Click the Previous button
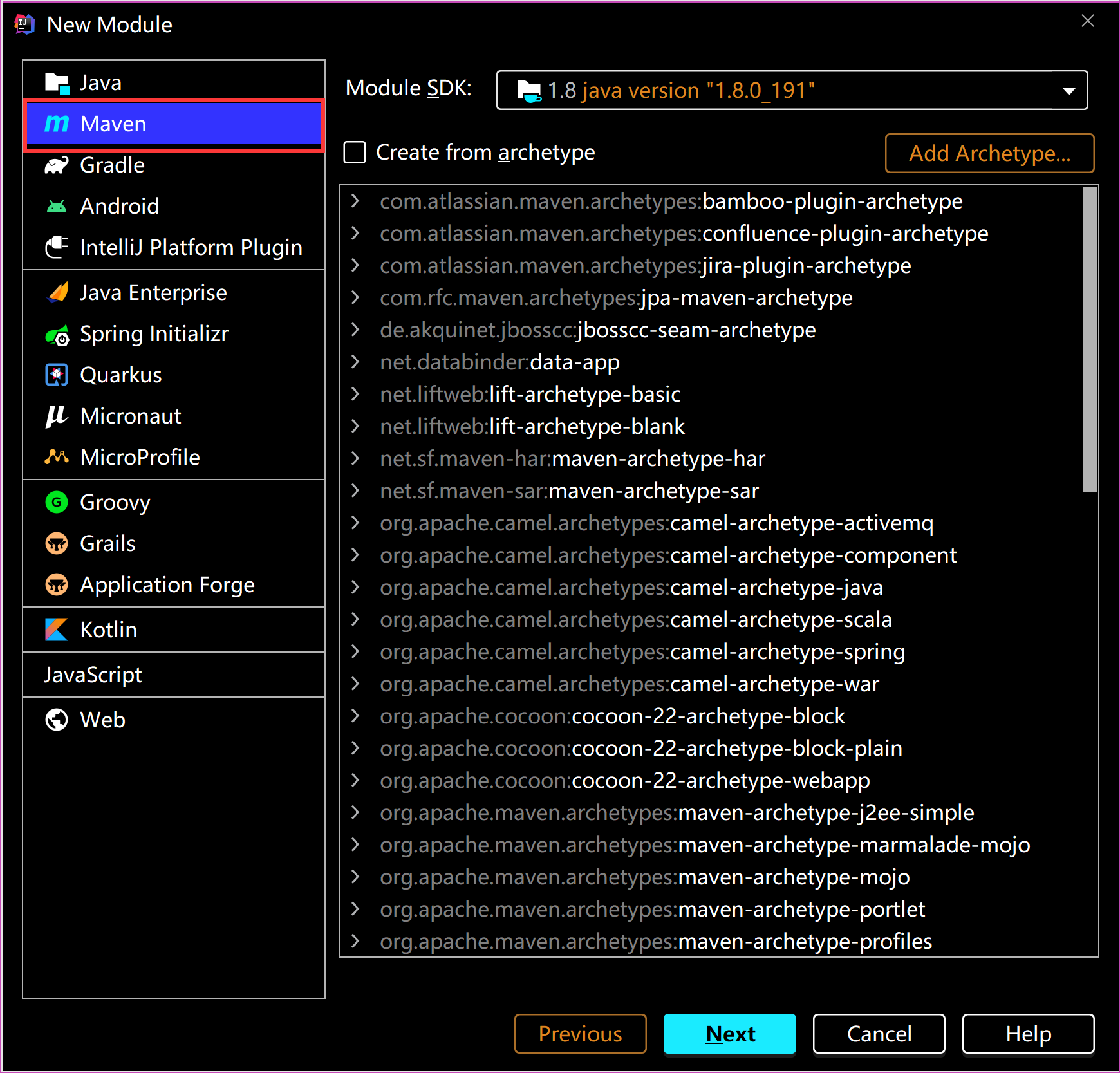Screen dimensions: 1120x1073 click(581, 1034)
